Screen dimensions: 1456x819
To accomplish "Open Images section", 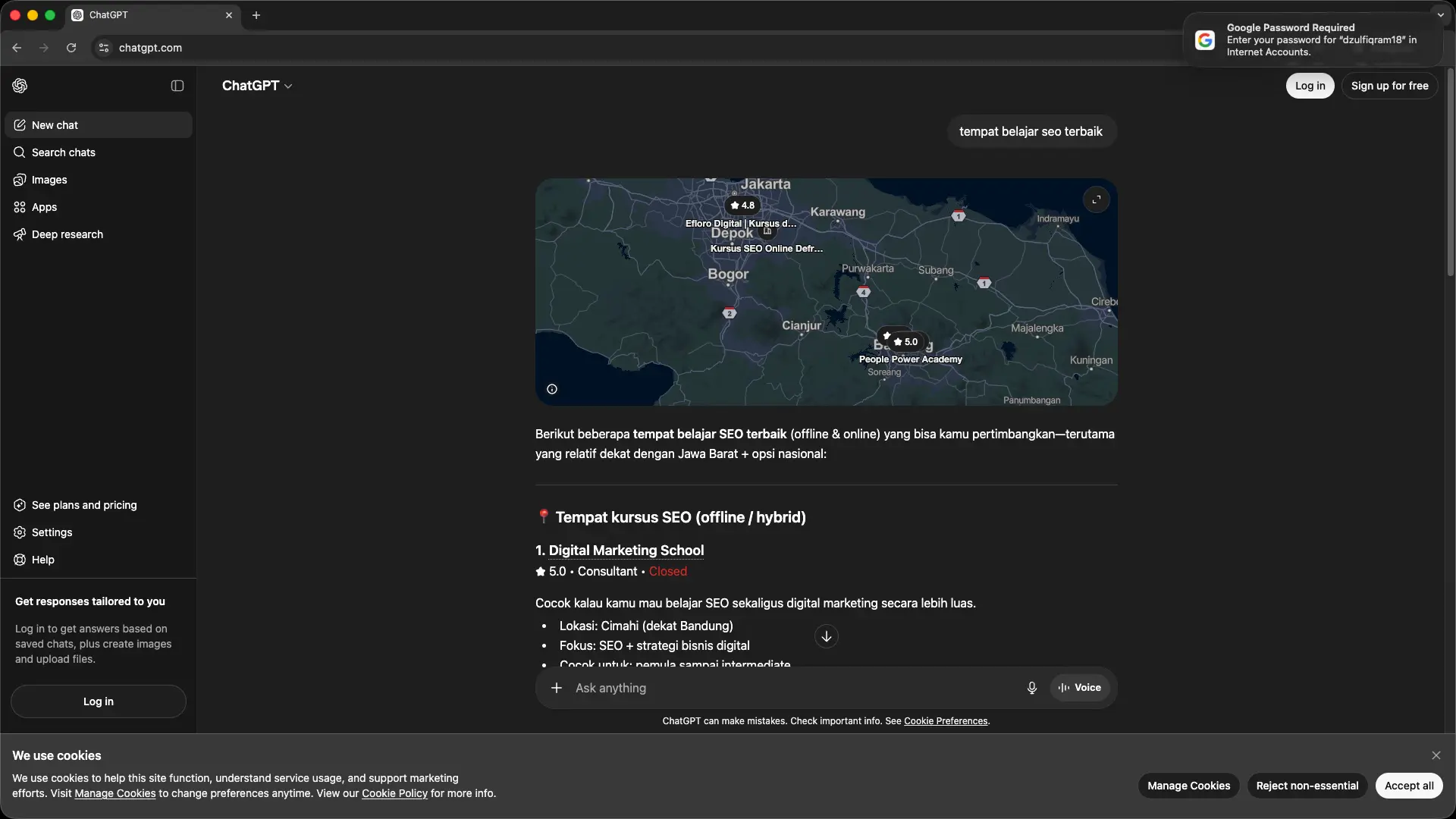I will (x=99, y=180).
